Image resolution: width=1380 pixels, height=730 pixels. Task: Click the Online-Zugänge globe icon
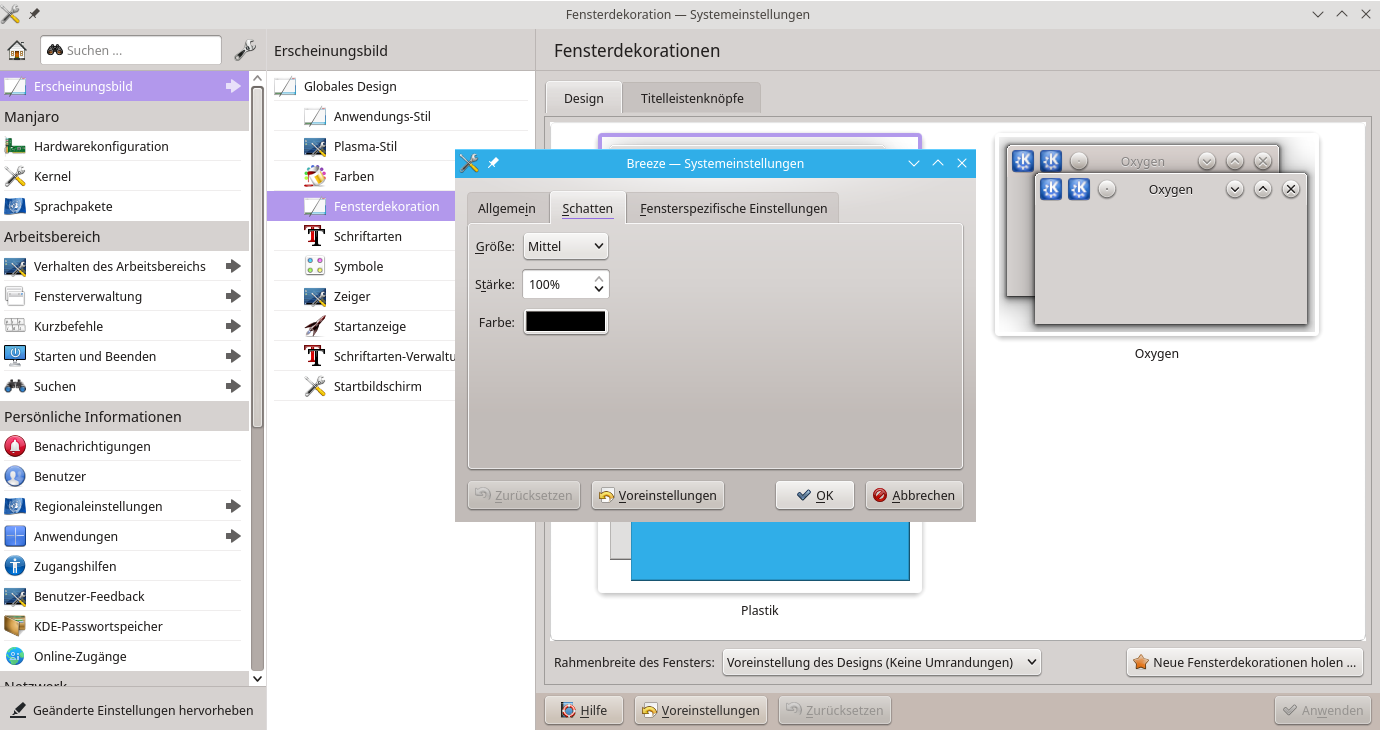[15, 656]
